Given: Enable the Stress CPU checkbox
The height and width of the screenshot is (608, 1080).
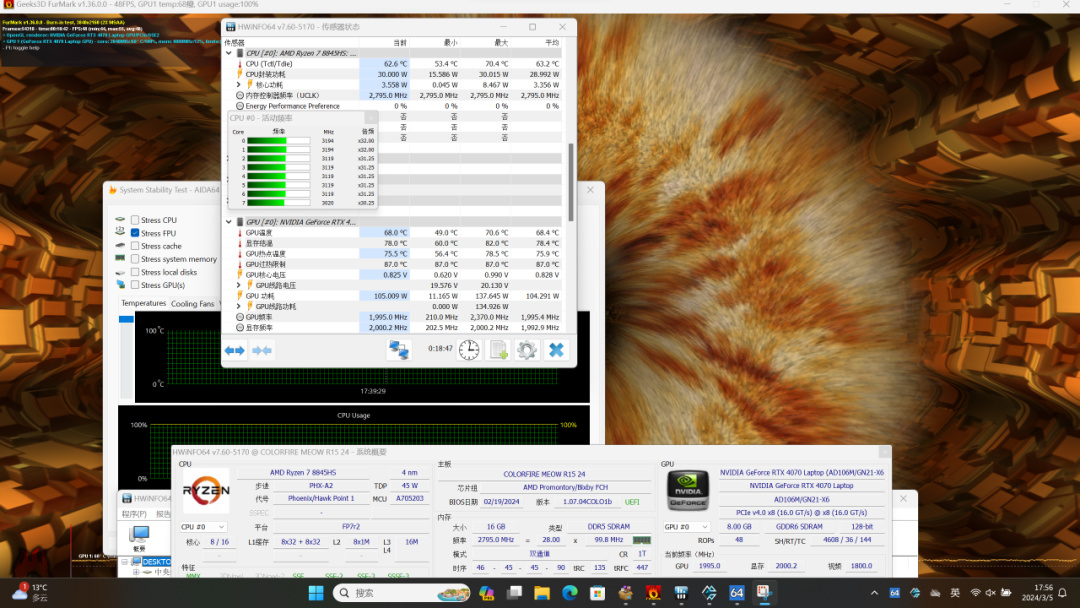Looking at the screenshot, I should (135, 220).
